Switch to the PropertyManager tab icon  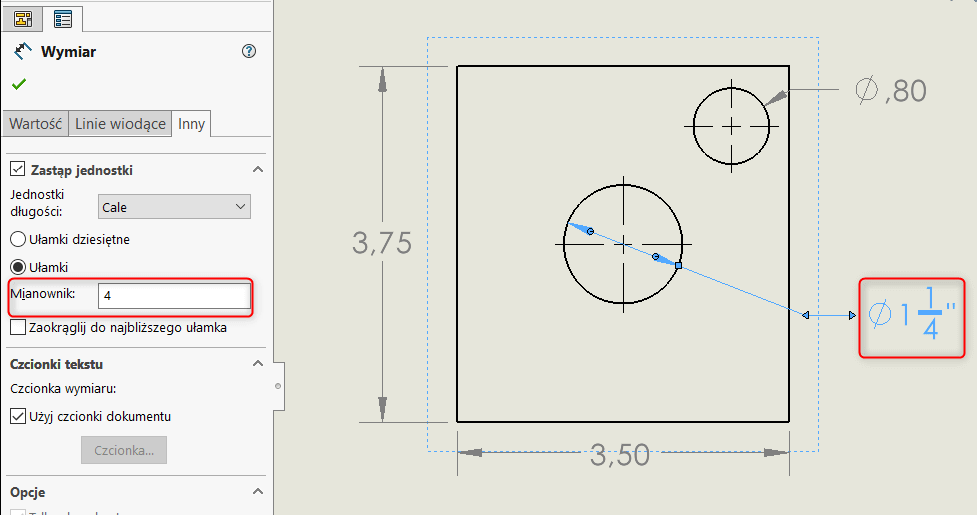tap(63, 19)
